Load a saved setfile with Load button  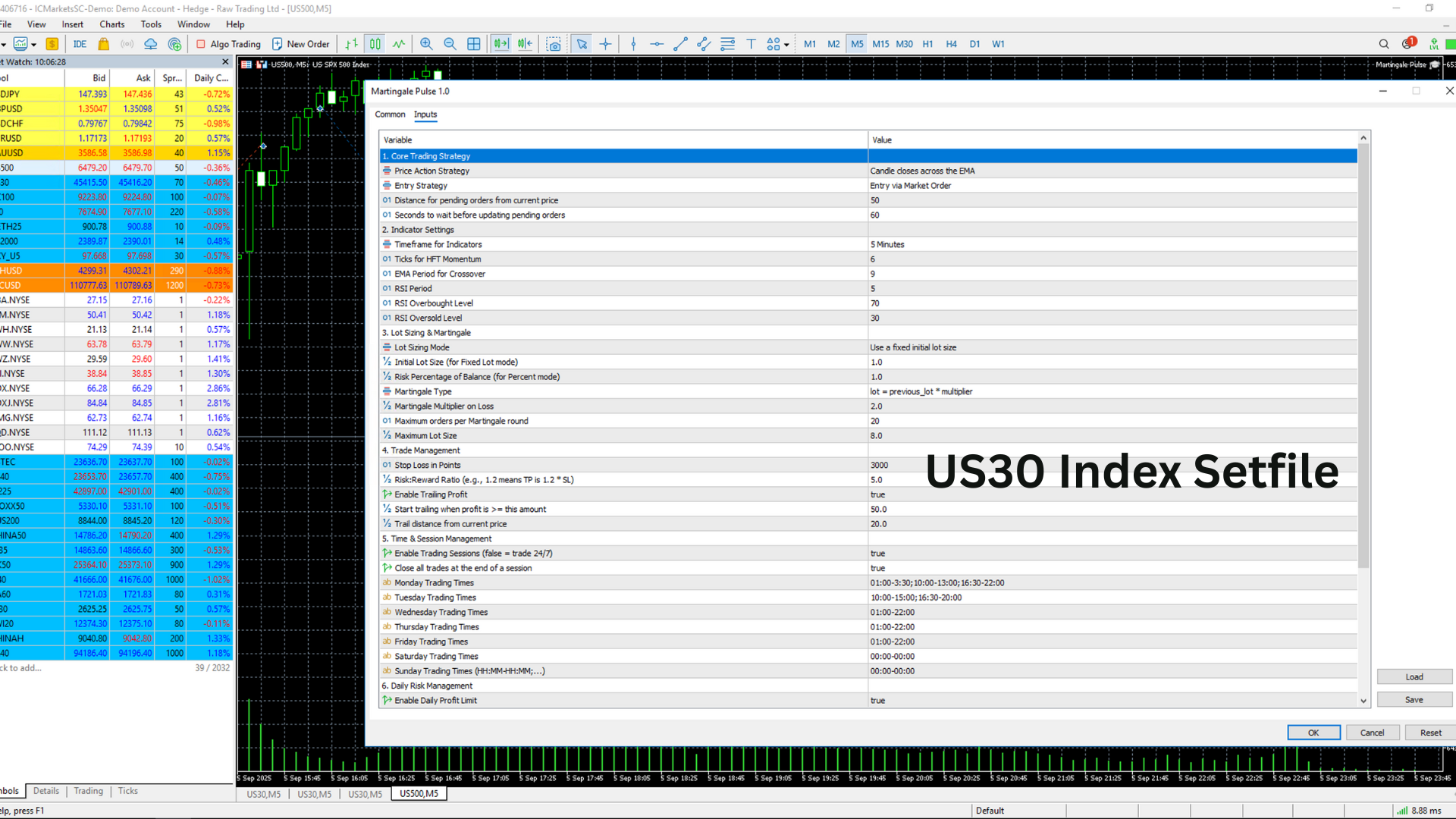pyautogui.click(x=1414, y=676)
